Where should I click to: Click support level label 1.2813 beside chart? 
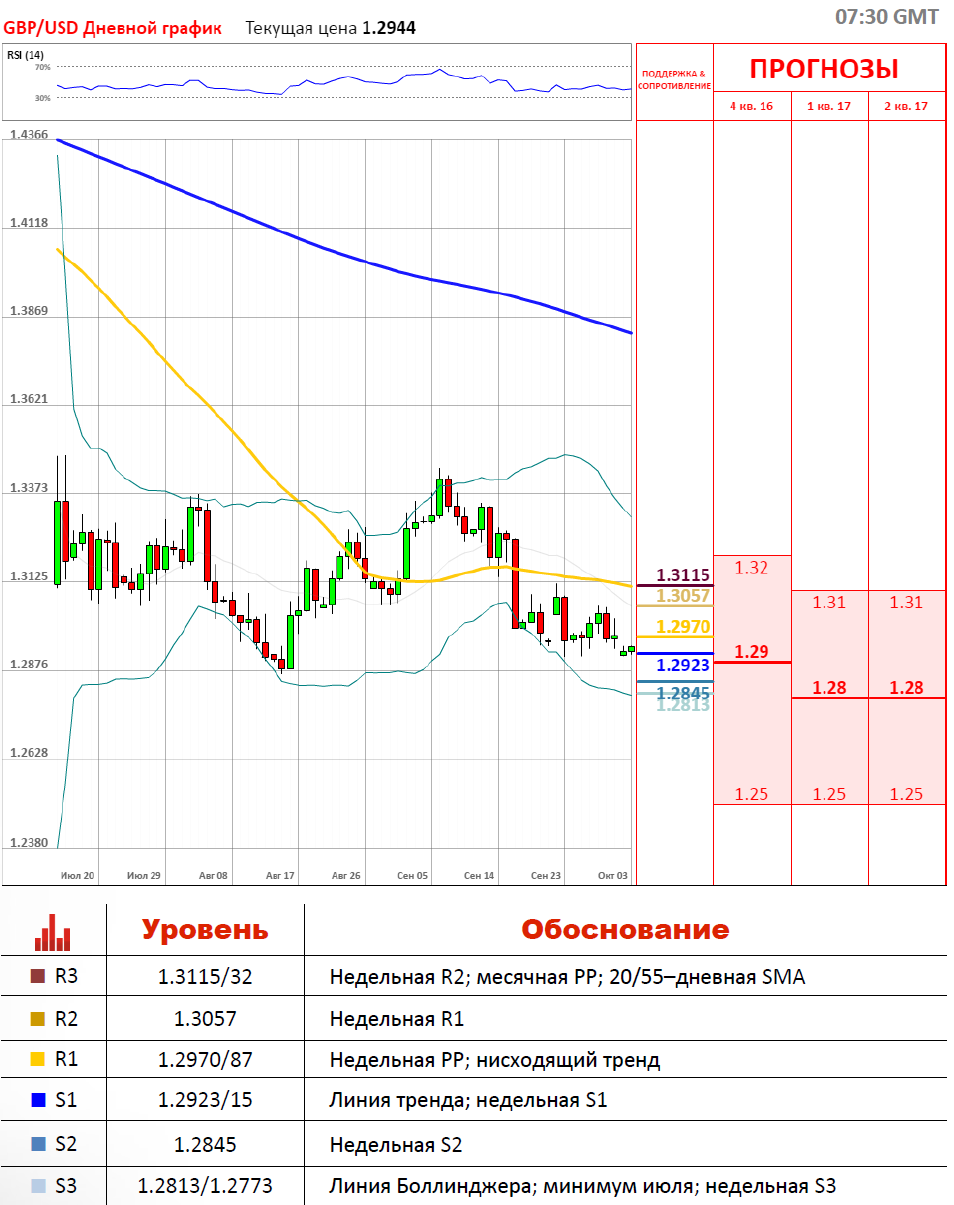[682, 705]
